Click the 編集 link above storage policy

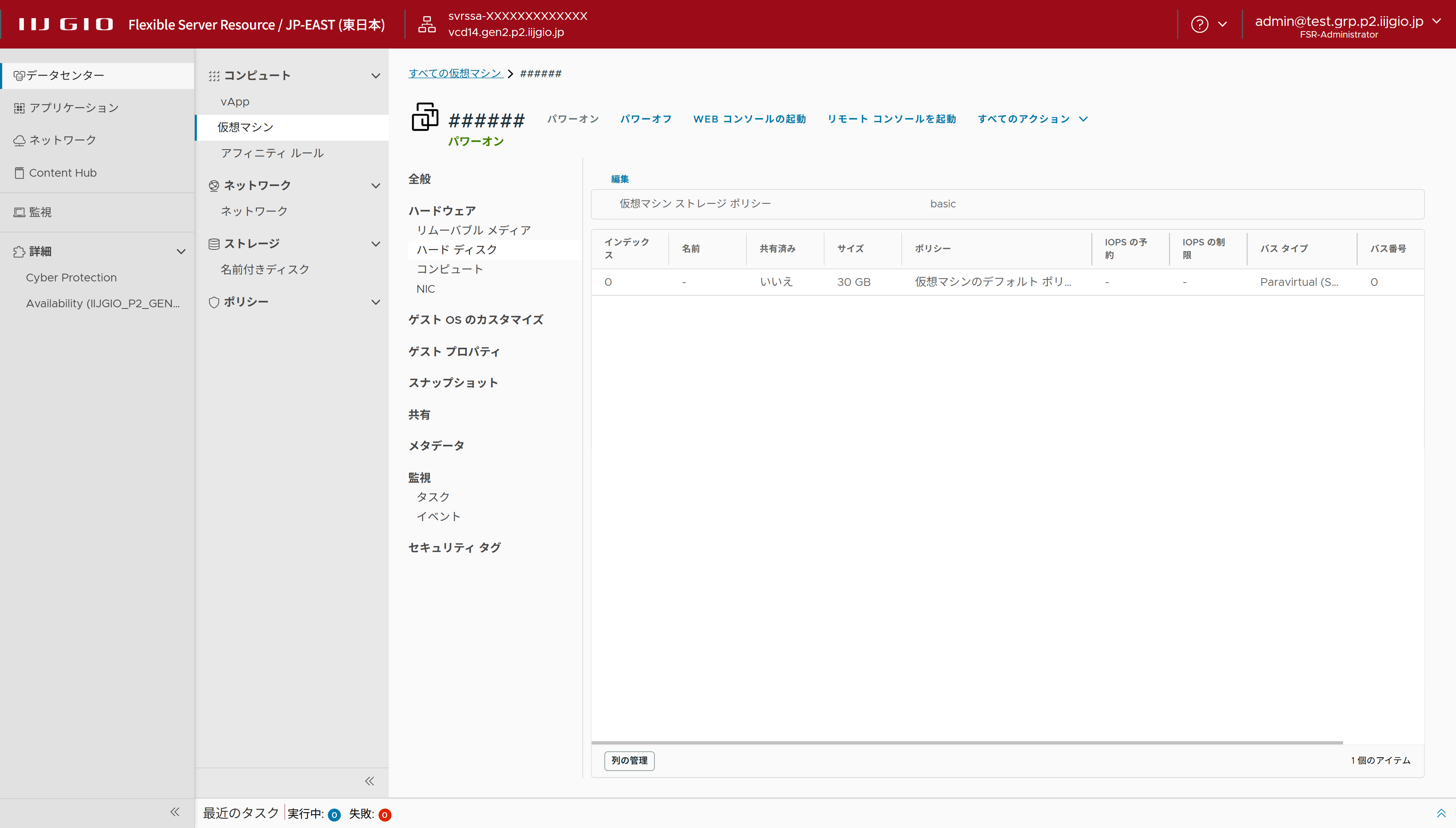619,179
